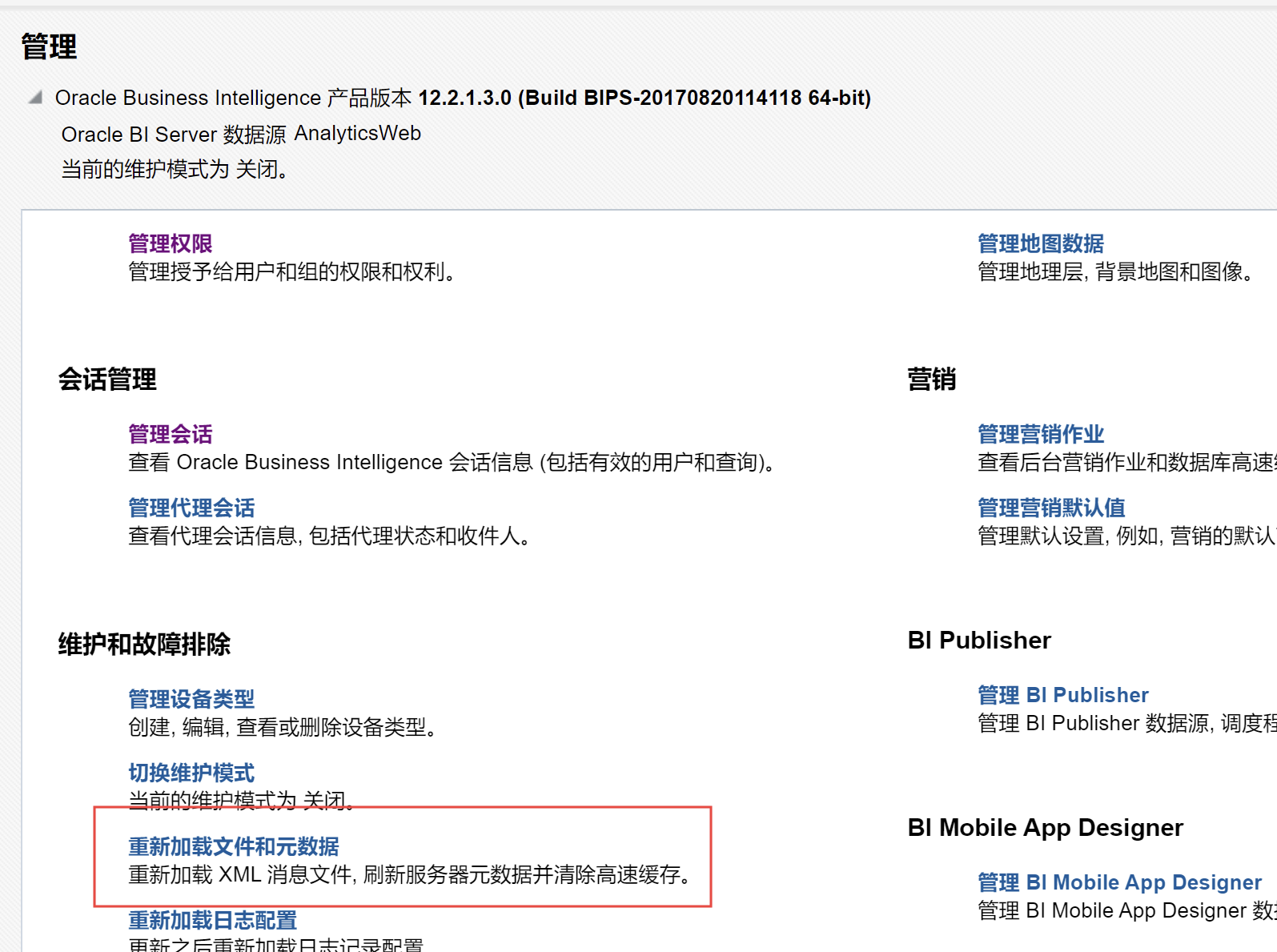Click description 管理 BI Publisher 数据源

tap(1127, 724)
